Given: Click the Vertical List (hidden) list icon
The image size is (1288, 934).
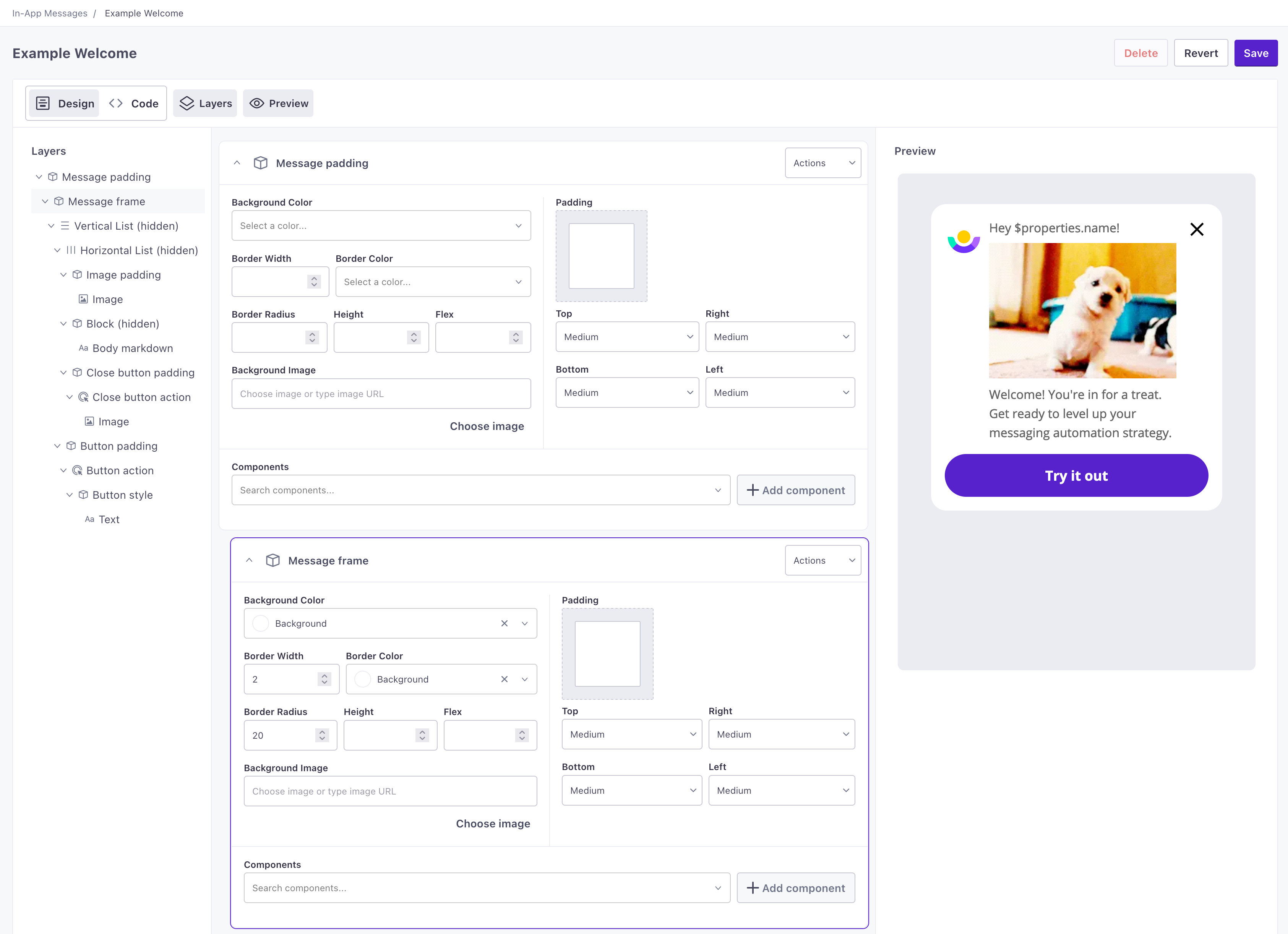Looking at the screenshot, I should 65,225.
